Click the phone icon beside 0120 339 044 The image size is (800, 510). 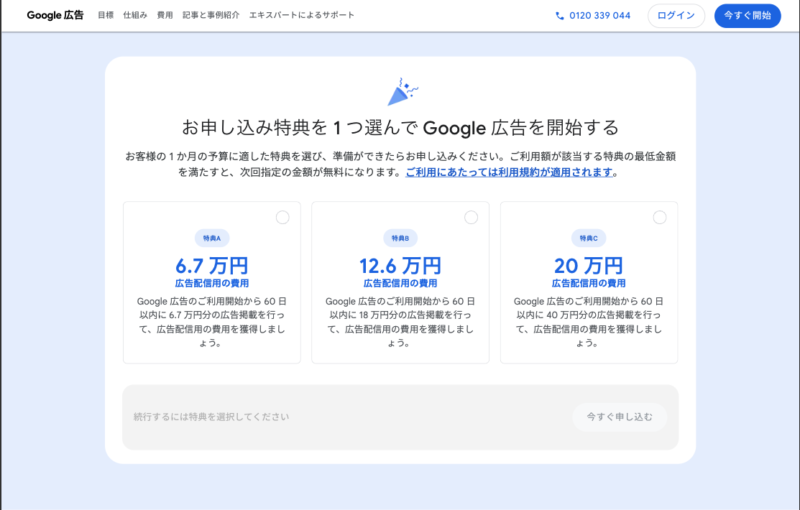(559, 16)
